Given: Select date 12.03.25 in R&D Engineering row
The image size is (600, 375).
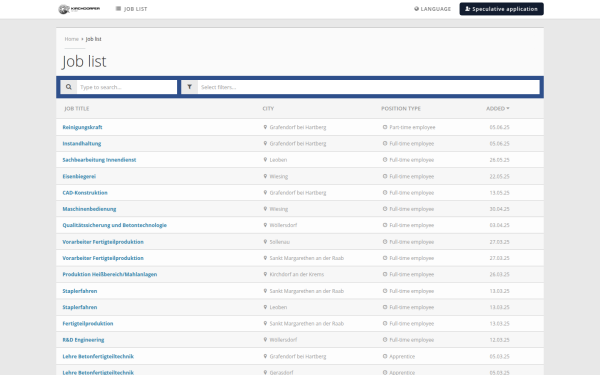Looking at the screenshot, I should (499, 340).
